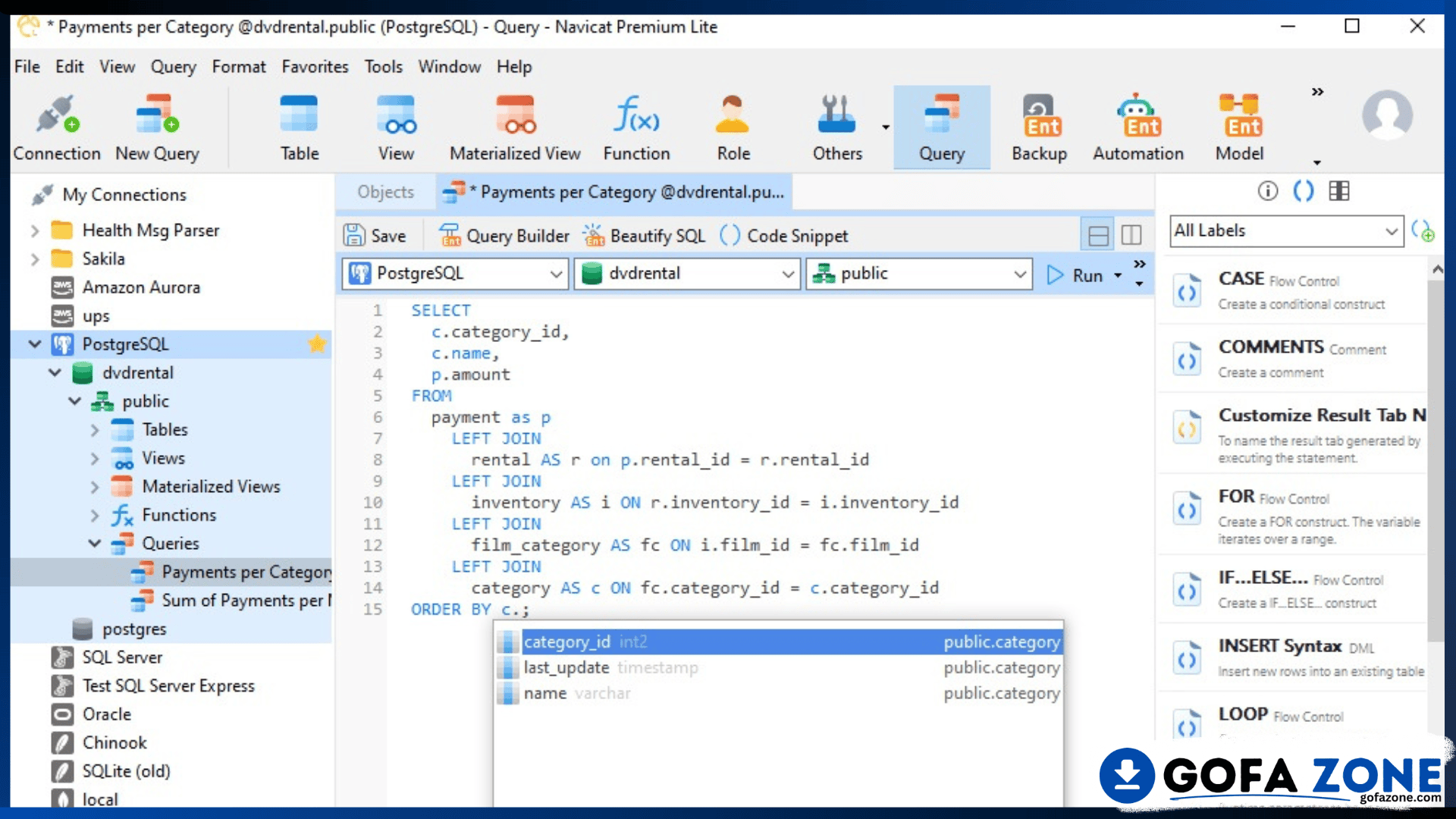Viewport: 1456px width, 819px height.
Task: Open the Others dropdown arrow
Action: (x=886, y=127)
